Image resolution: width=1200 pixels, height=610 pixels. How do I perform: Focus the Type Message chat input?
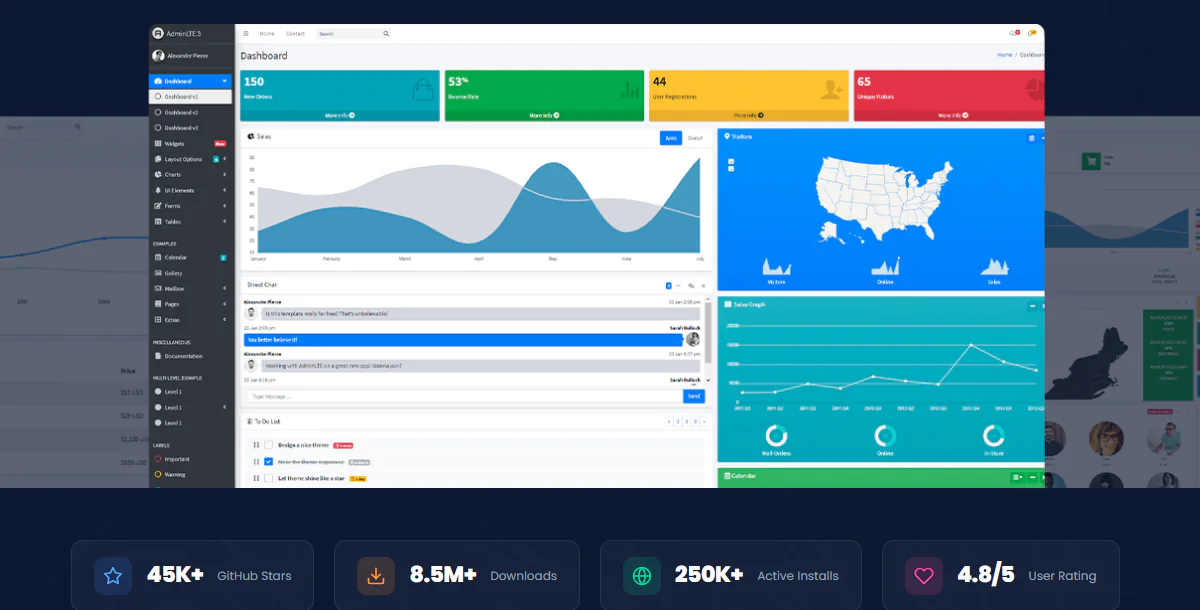tap(464, 396)
